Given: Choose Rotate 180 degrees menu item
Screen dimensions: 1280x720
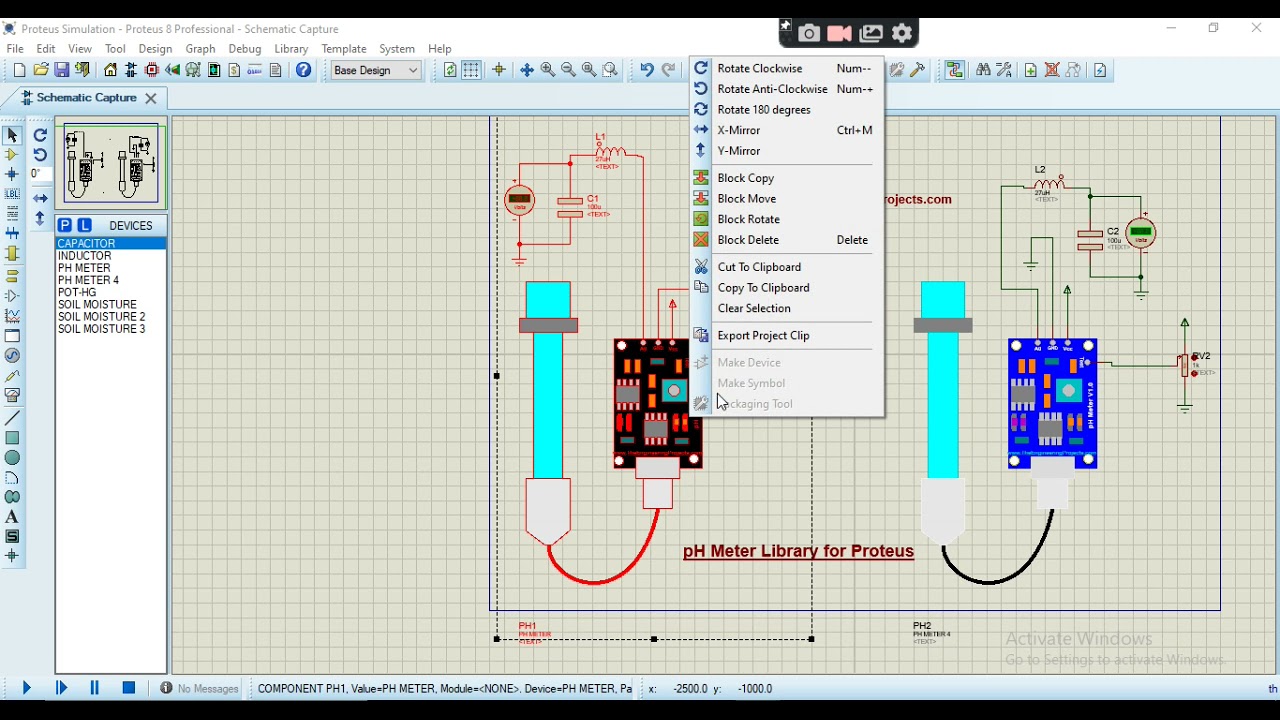Looking at the screenshot, I should point(787,110).
